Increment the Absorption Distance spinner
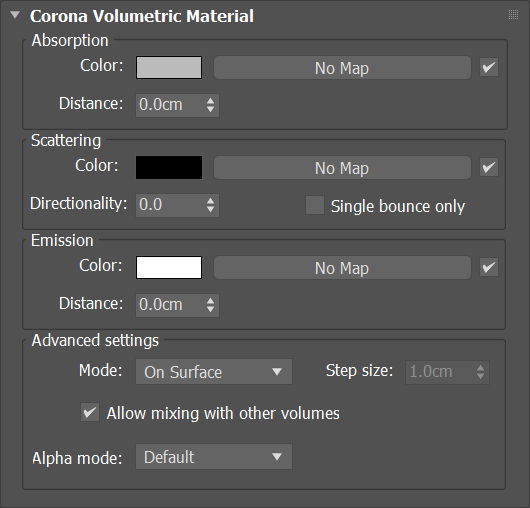 point(210,101)
